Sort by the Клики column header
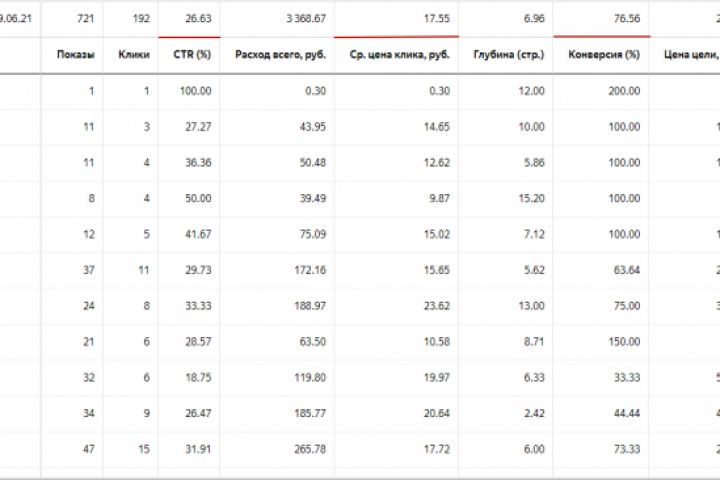Screen dimensions: 720x480 (x=134, y=55)
